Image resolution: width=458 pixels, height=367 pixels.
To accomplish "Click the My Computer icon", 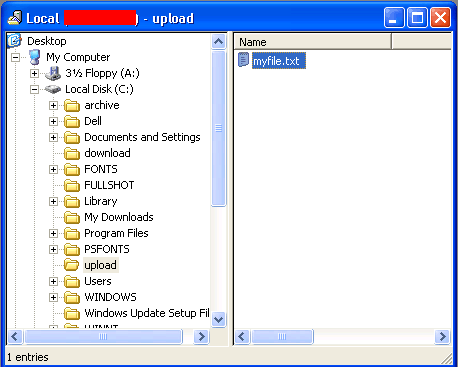I will point(34,57).
